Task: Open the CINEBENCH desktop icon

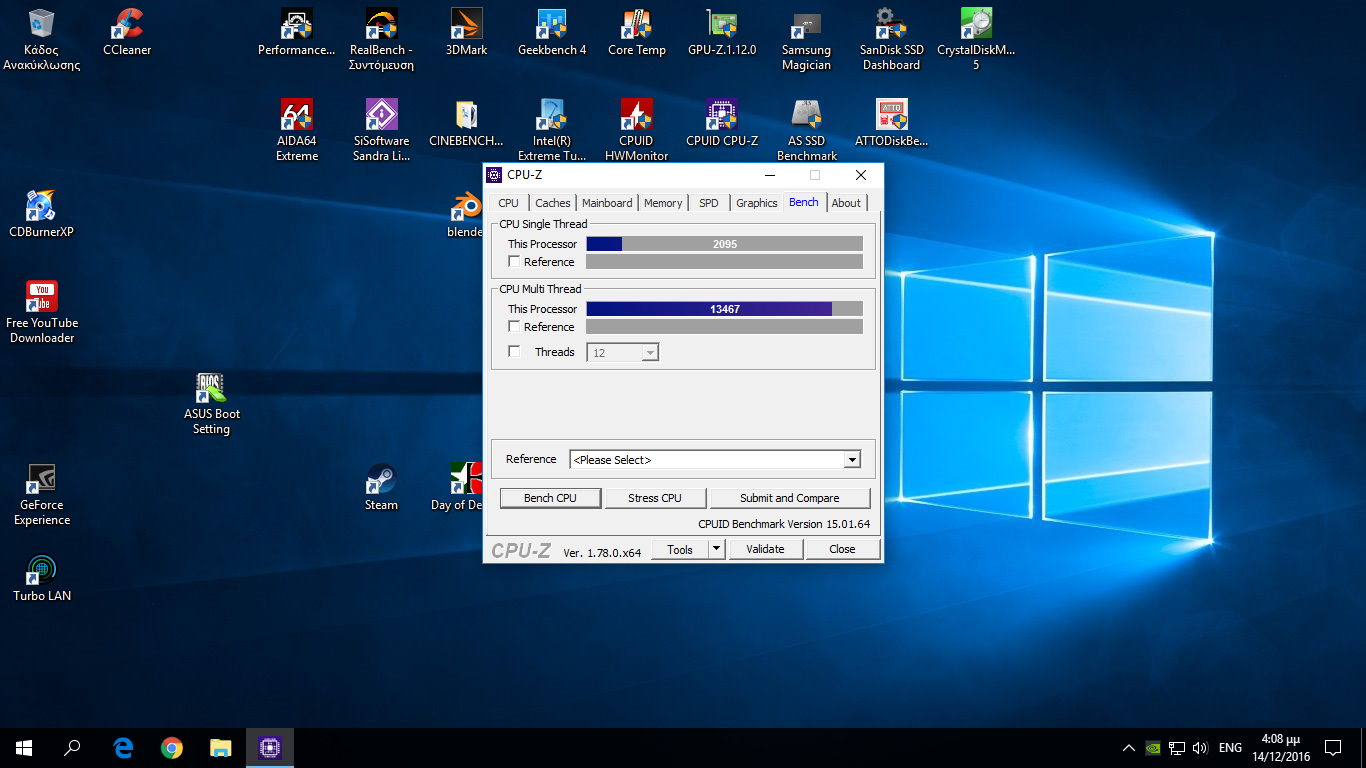Action: tap(466, 124)
